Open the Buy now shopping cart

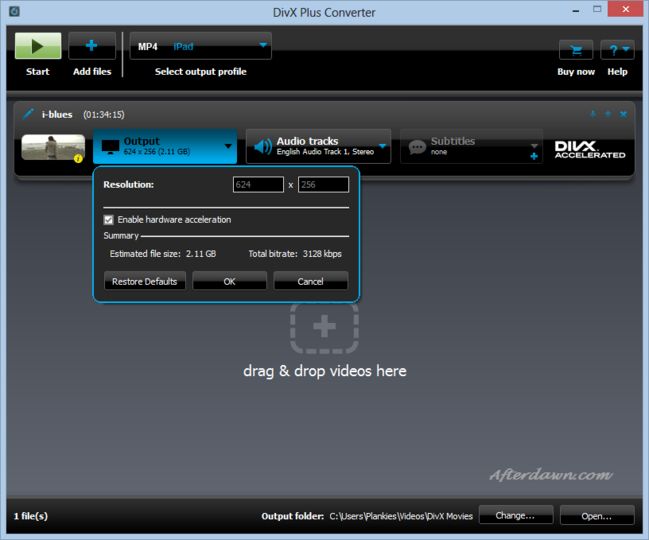[x=576, y=50]
